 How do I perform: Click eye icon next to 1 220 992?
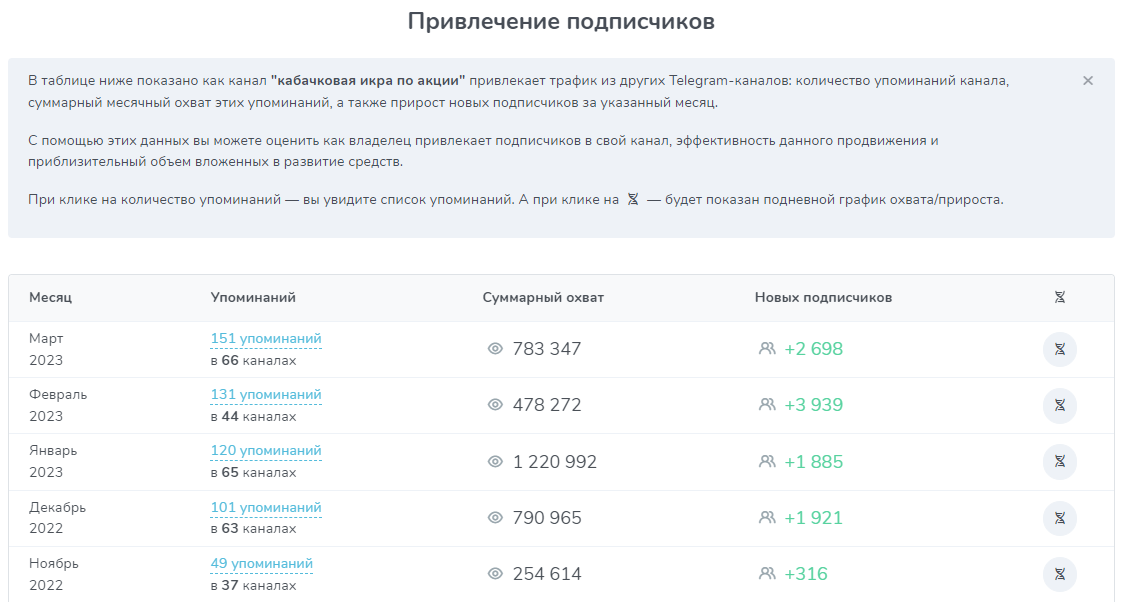point(494,462)
